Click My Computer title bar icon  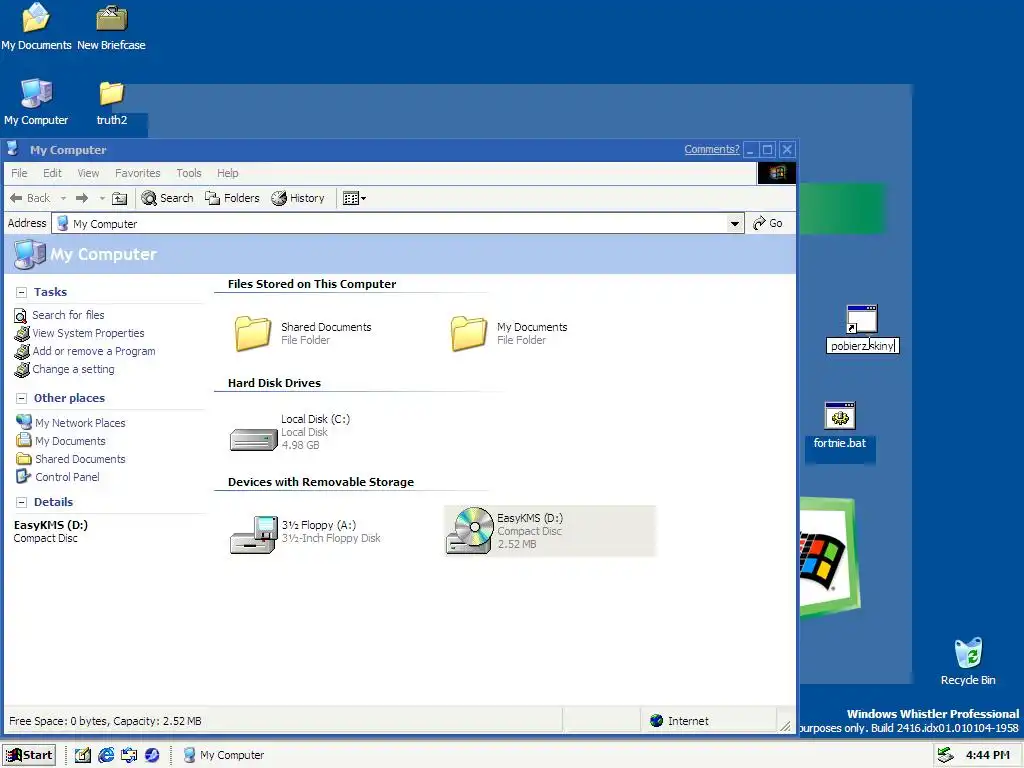[x=12, y=150]
